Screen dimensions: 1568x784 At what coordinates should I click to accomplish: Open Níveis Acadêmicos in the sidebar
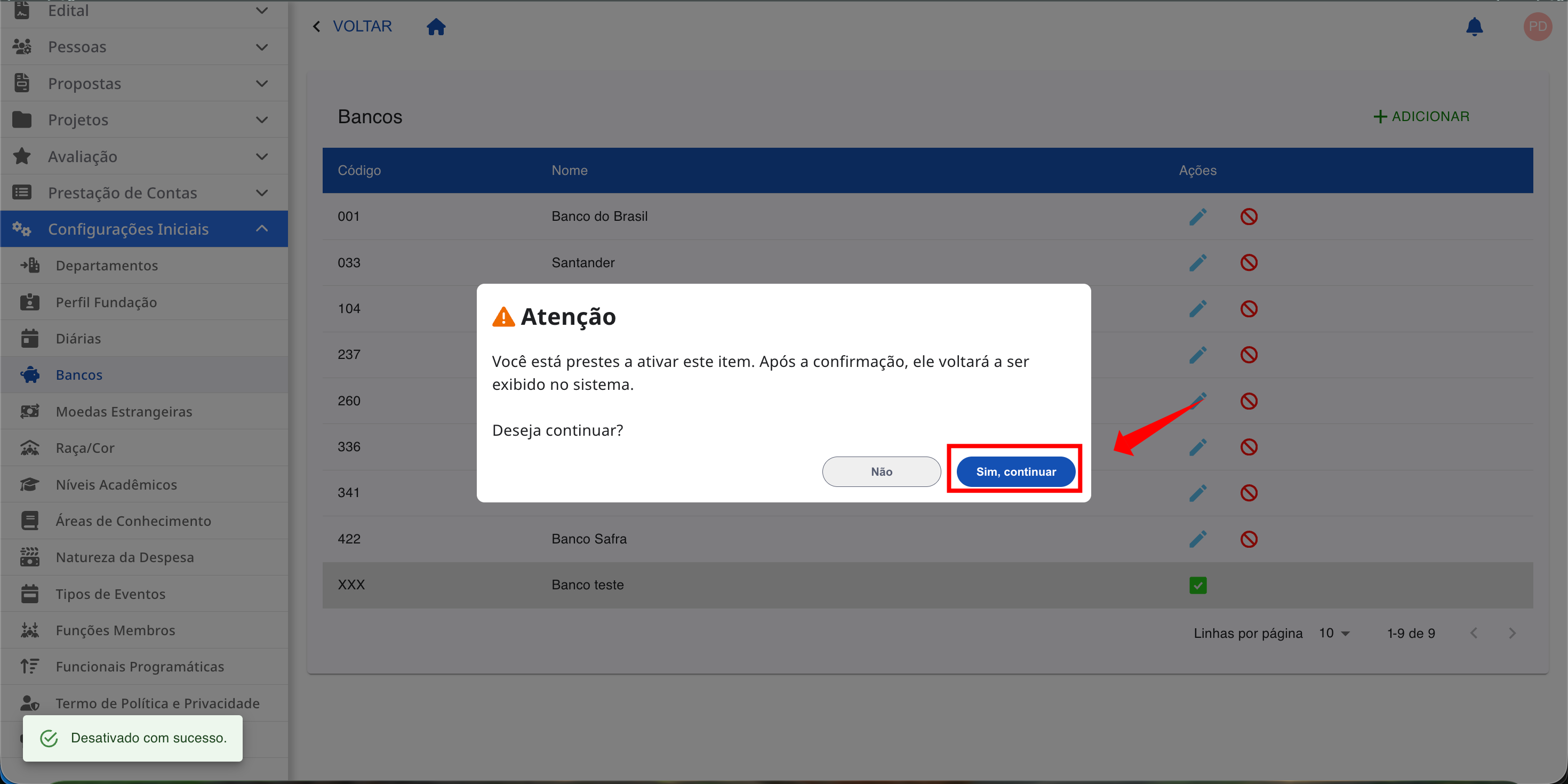coord(144,484)
